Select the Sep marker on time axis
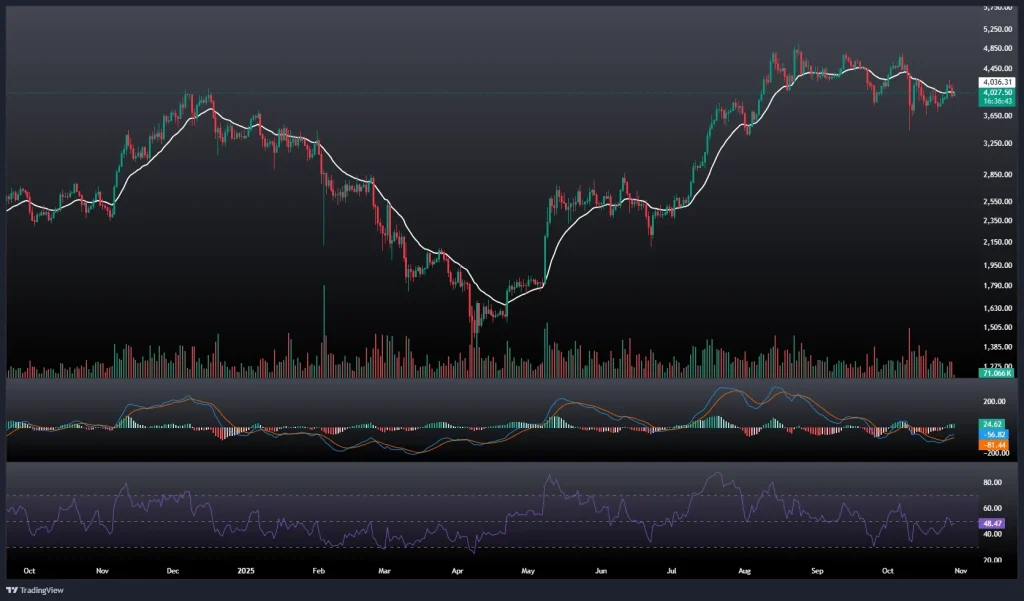Screen dimensions: 1024x601 click(817, 569)
